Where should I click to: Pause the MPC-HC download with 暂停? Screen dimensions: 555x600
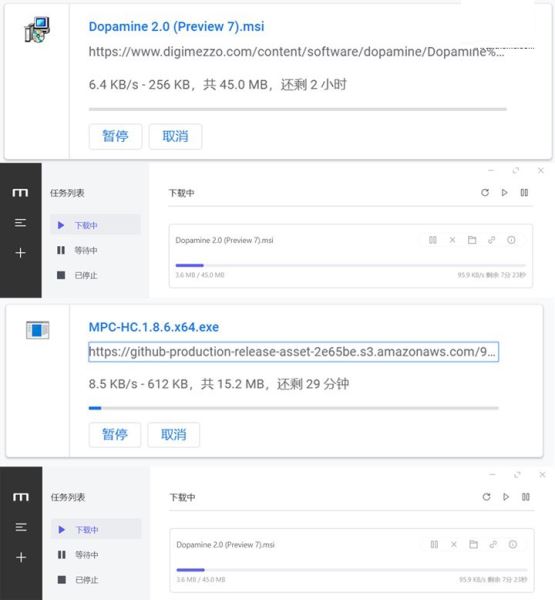pyautogui.click(x=115, y=435)
